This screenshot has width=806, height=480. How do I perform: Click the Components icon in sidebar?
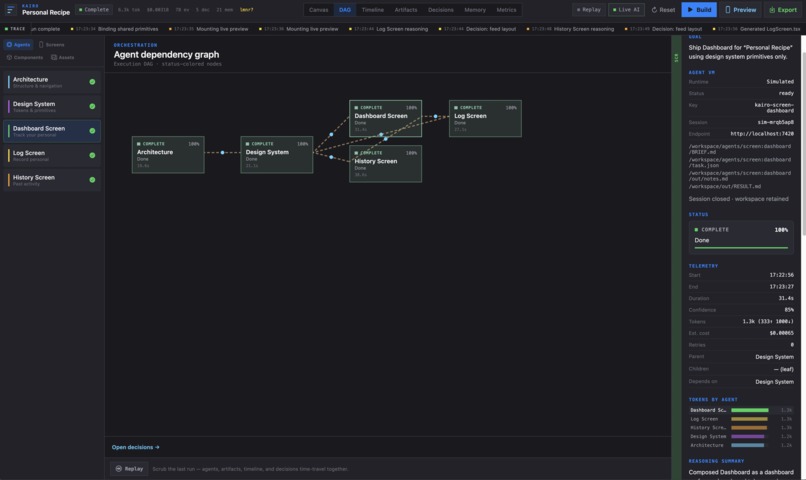9,58
